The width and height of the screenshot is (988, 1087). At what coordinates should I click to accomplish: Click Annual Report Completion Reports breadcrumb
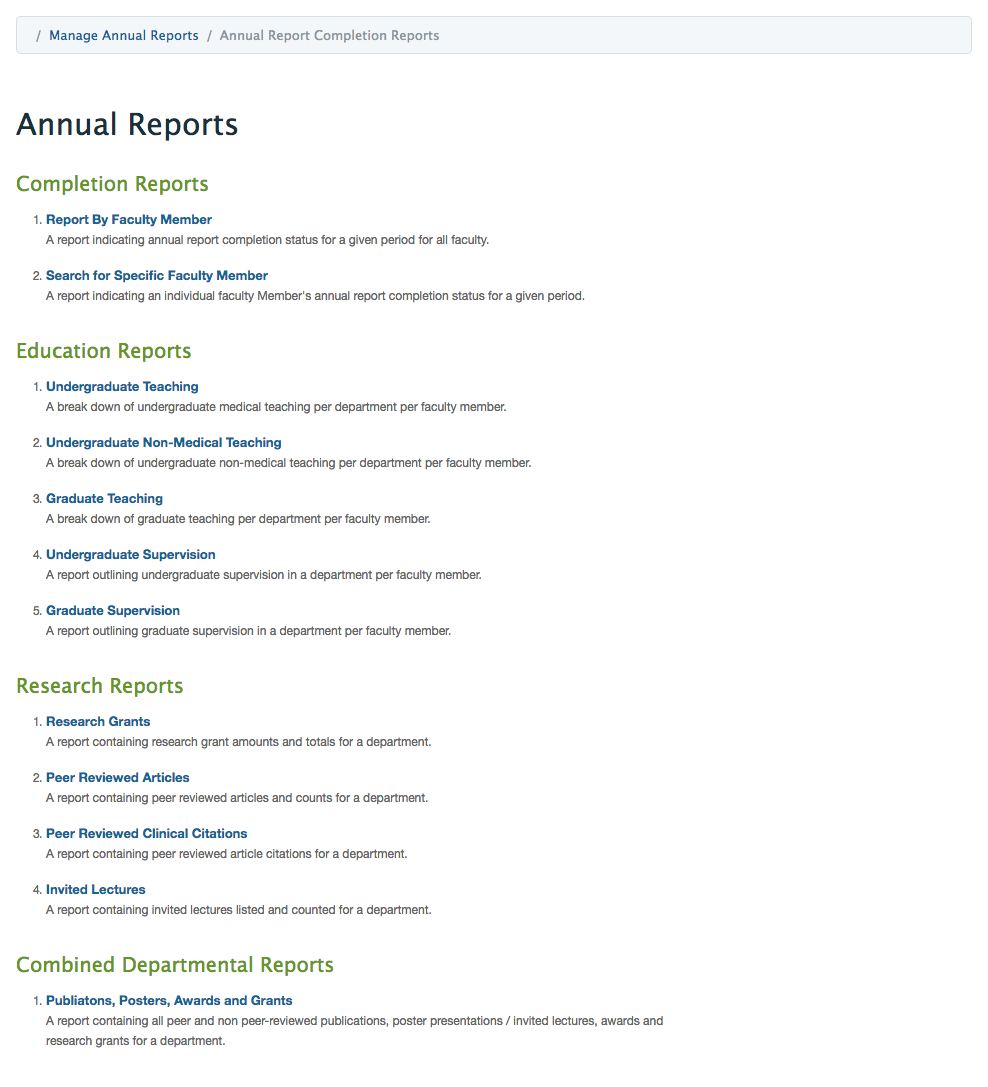click(x=329, y=35)
